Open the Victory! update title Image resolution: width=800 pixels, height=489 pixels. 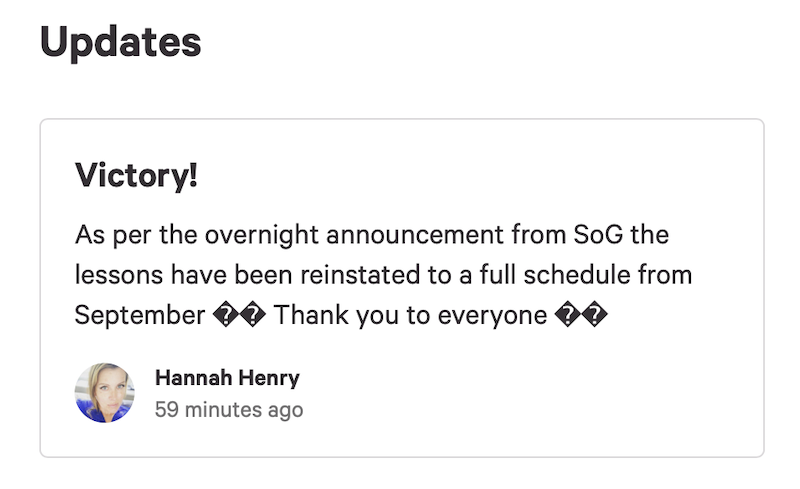(136, 175)
